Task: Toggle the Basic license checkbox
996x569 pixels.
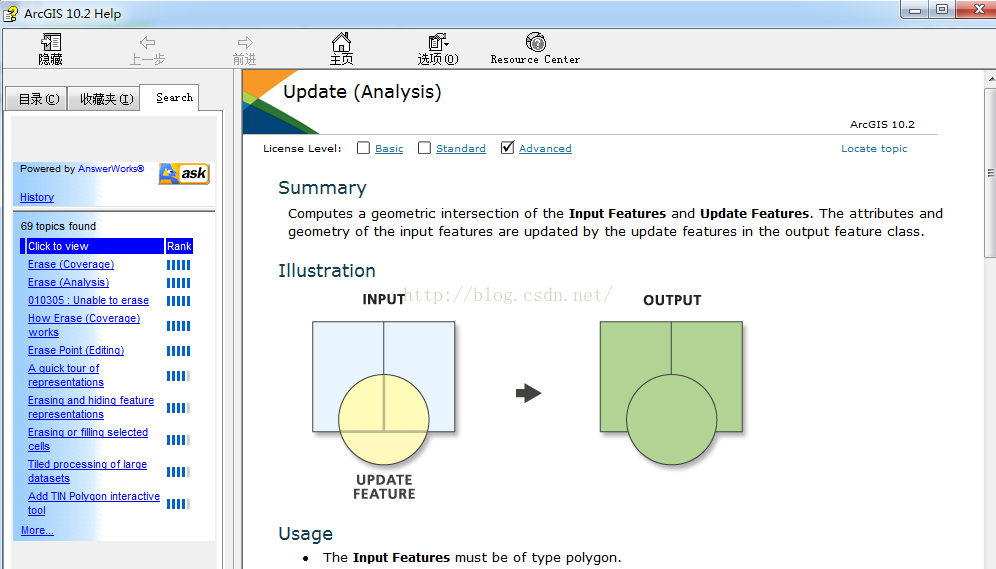Action: [x=363, y=148]
